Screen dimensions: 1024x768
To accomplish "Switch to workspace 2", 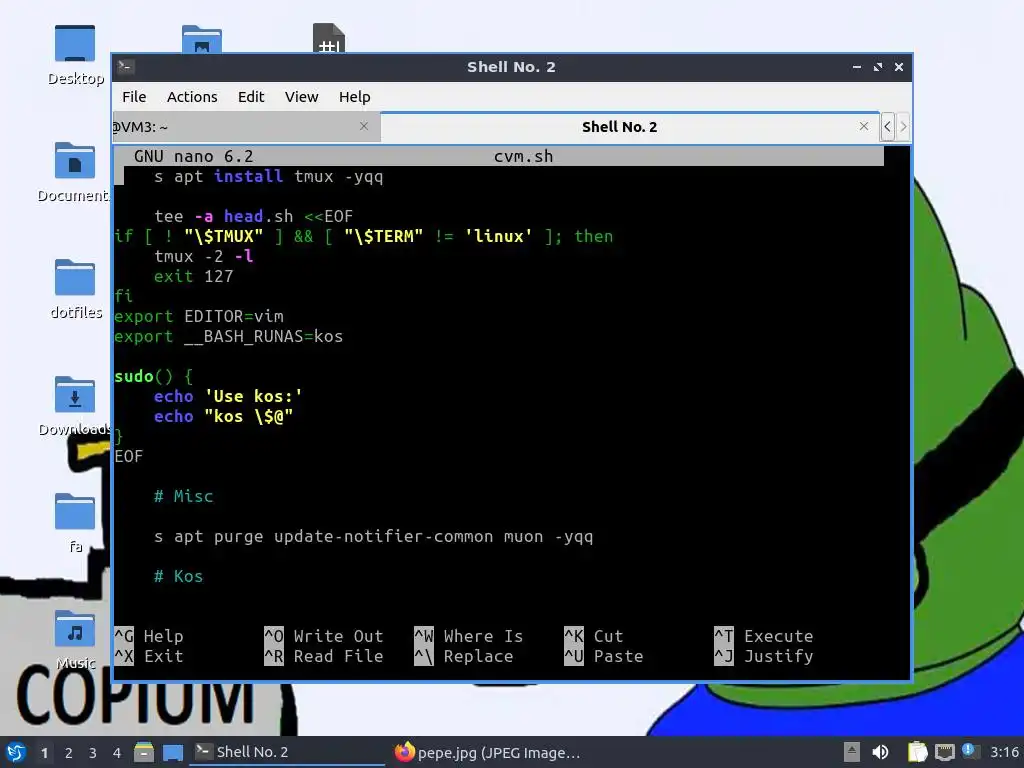I will point(69,752).
